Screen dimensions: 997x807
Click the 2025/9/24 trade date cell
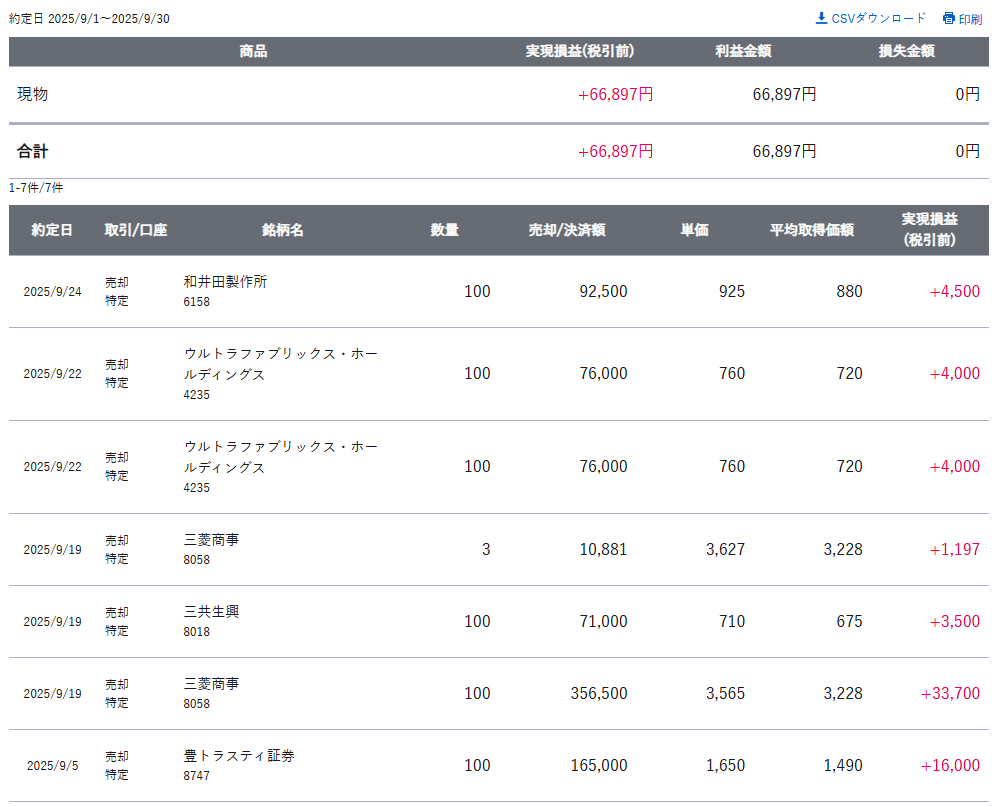point(52,292)
